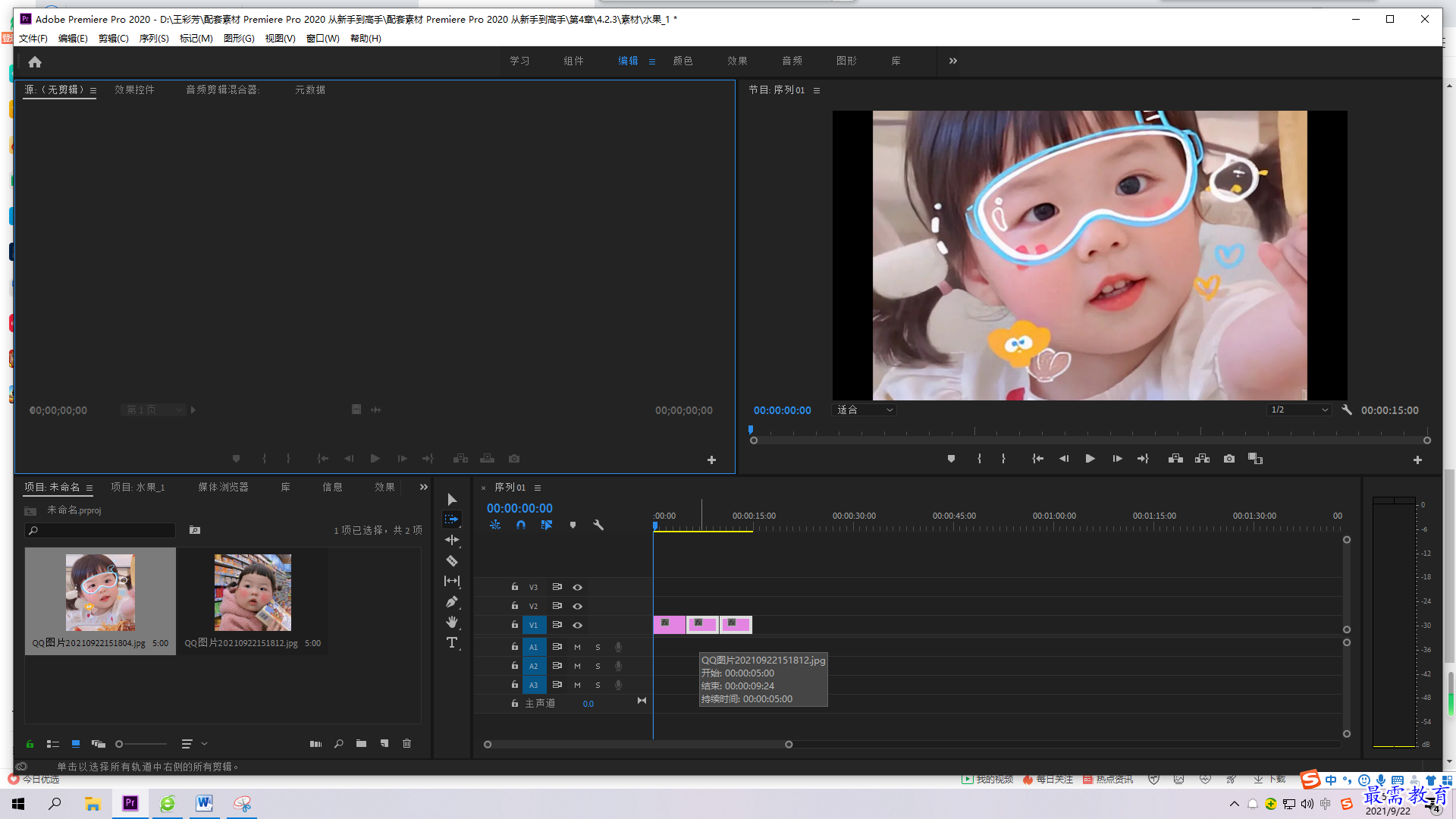Image resolution: width=1456 pixels, height=819 pixels.
Task: Add marker in timeline header
Action: pos(573,525)
